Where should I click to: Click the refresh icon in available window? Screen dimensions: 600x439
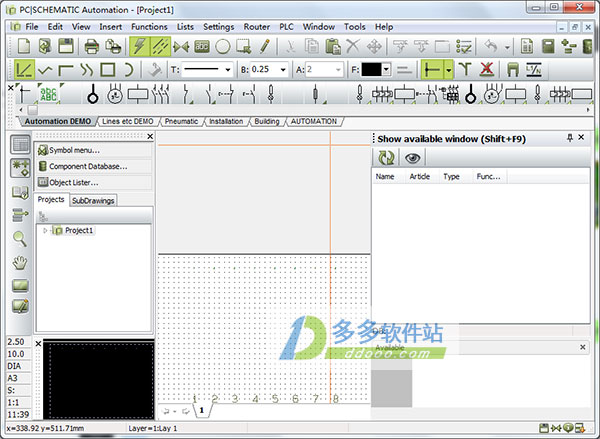386,158
